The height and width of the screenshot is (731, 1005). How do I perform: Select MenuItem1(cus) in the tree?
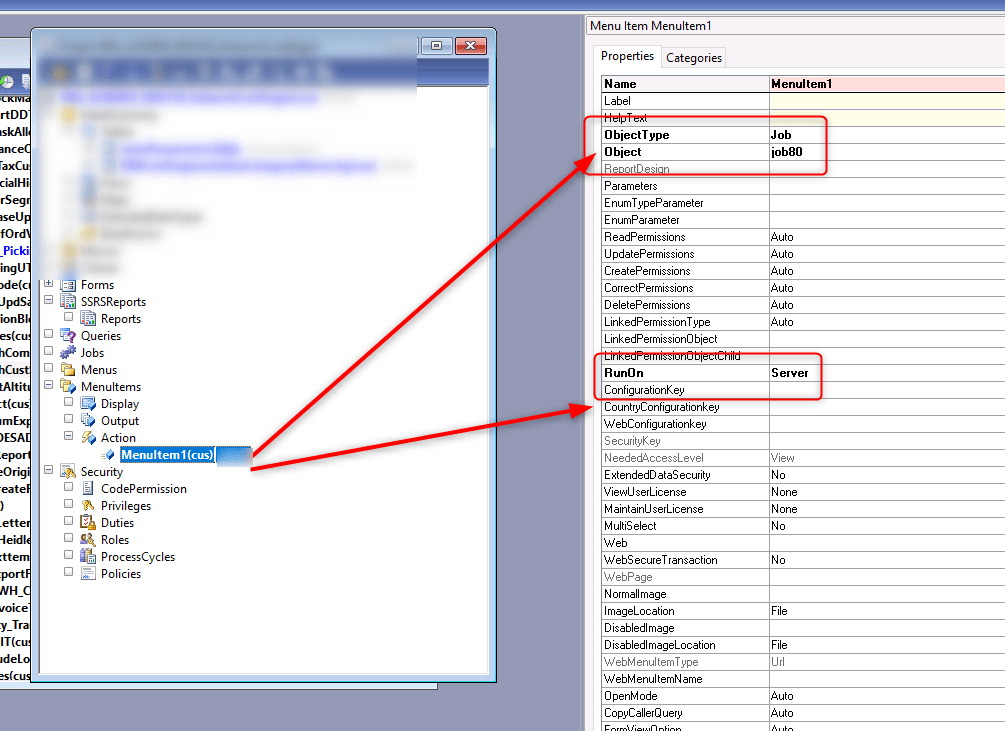click(167, 455)
